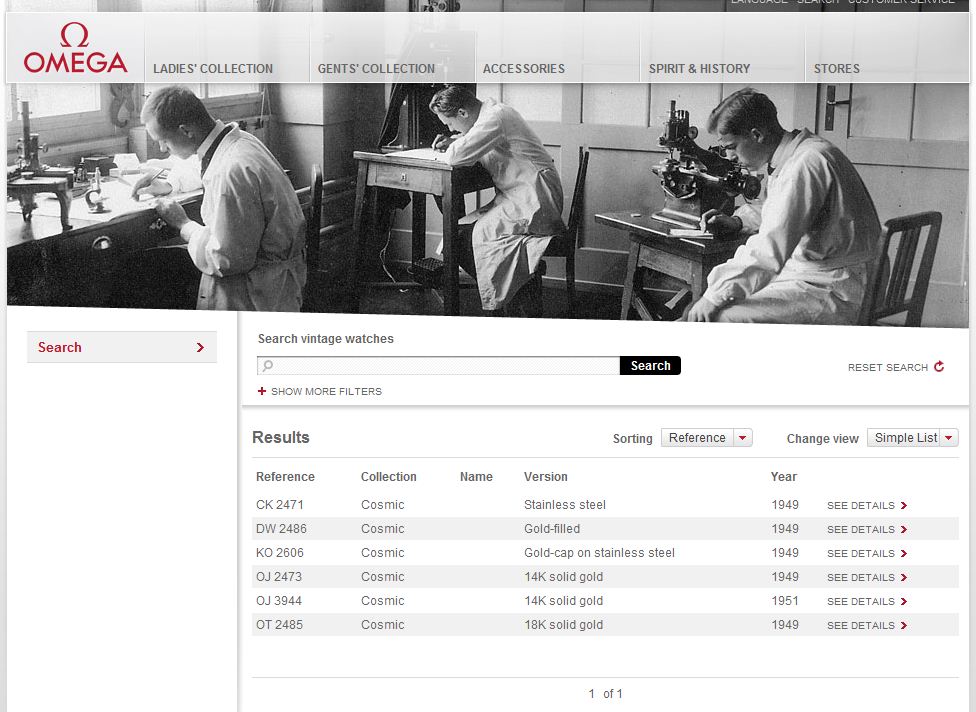Expand Show More Filters
Image resolution: width=976 pixels, height=712 pixels.
(x=326, y=391)
